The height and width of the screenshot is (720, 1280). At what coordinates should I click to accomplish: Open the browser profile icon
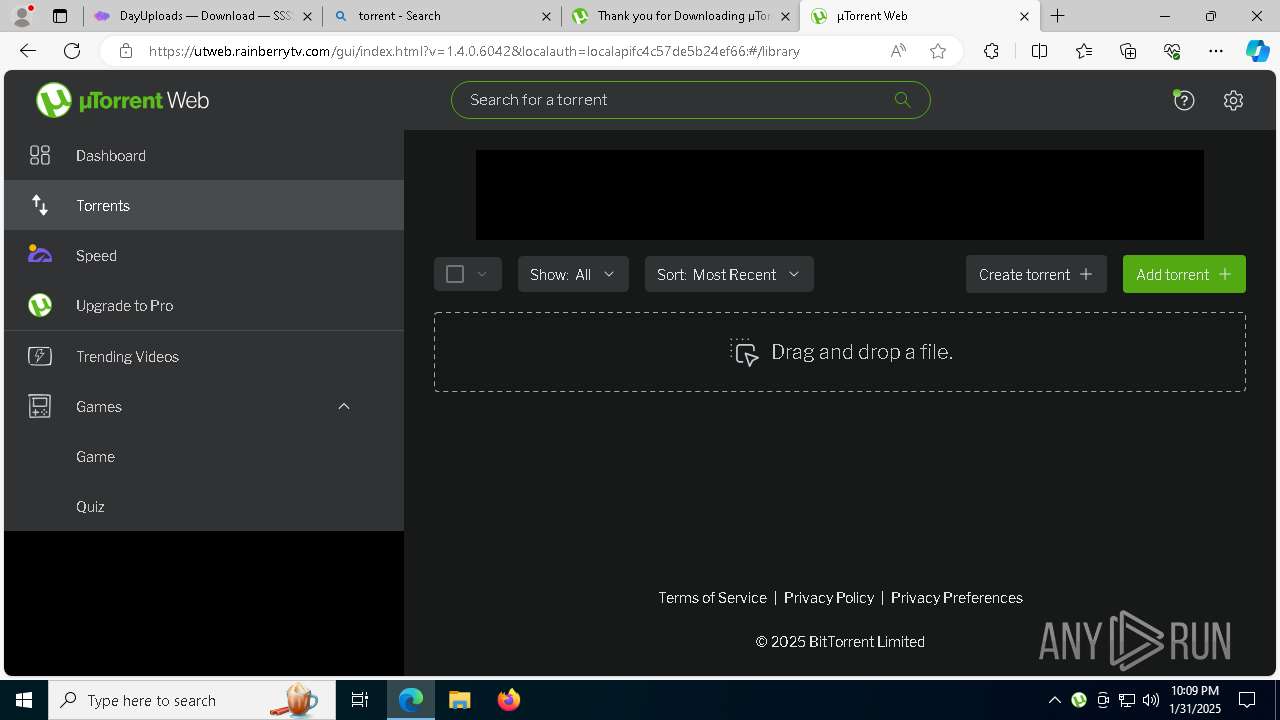(x=22, y=16)
